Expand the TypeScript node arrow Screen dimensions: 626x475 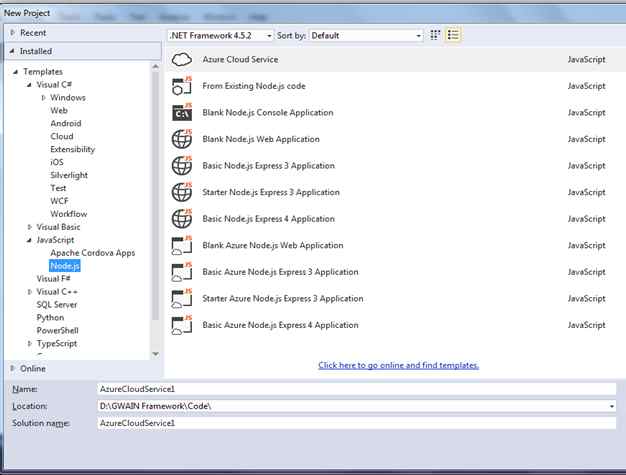29,343
